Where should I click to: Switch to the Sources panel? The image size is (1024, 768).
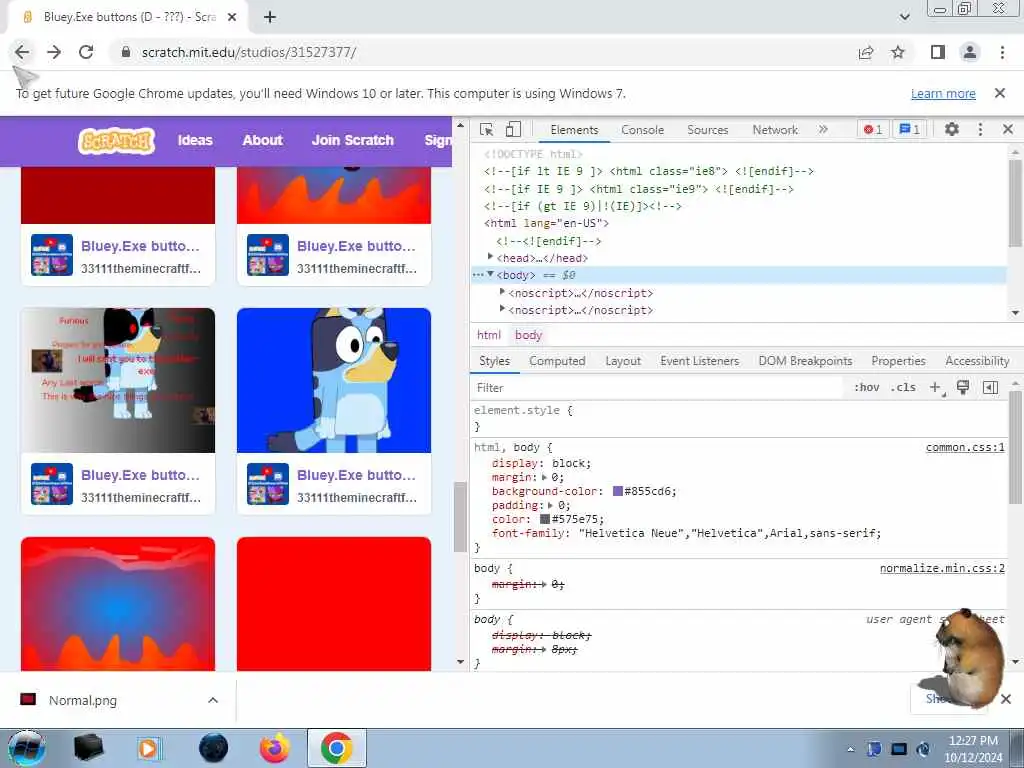707,130
